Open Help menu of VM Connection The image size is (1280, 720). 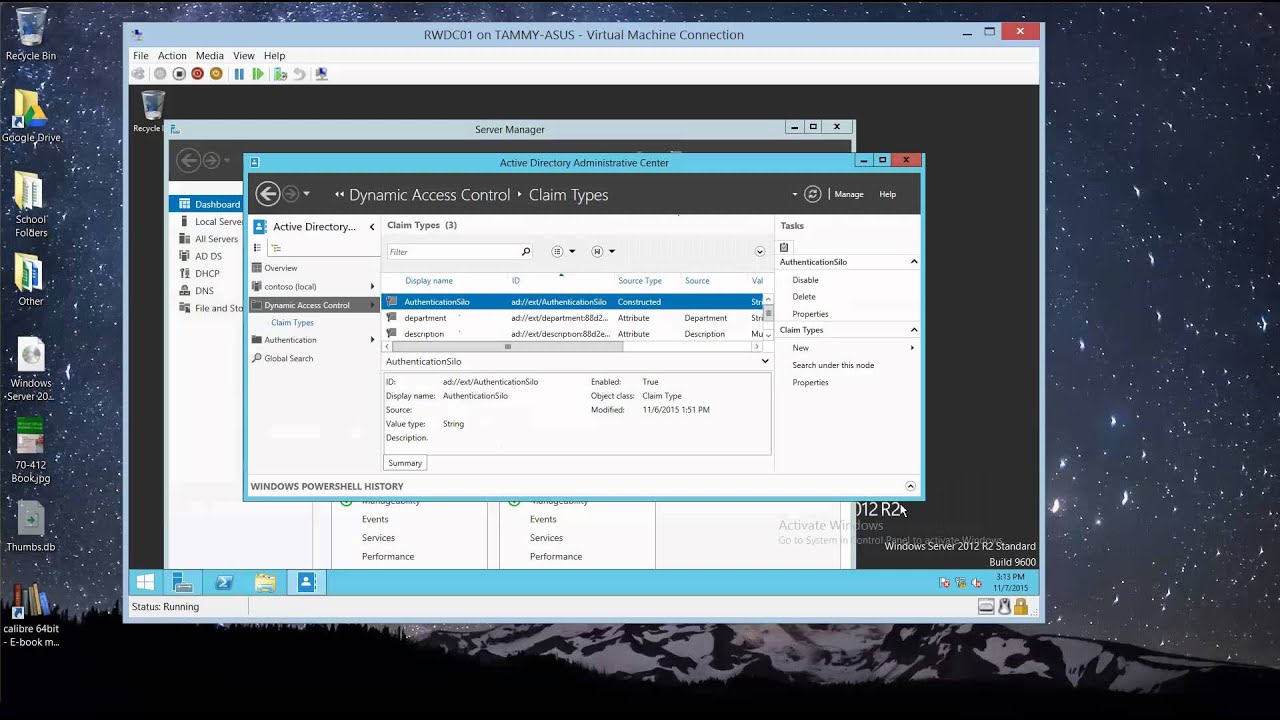pos(274,56)
